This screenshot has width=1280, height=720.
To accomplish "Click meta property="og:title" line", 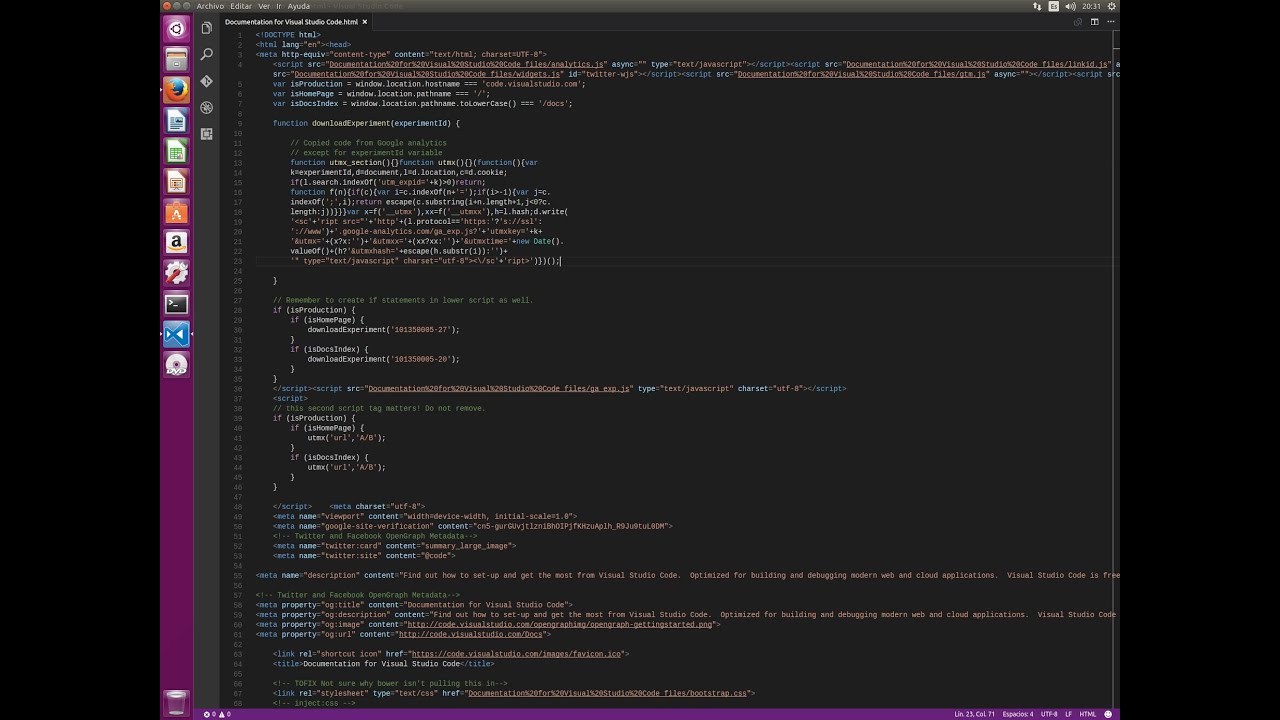I will click(x=414, y=605).
